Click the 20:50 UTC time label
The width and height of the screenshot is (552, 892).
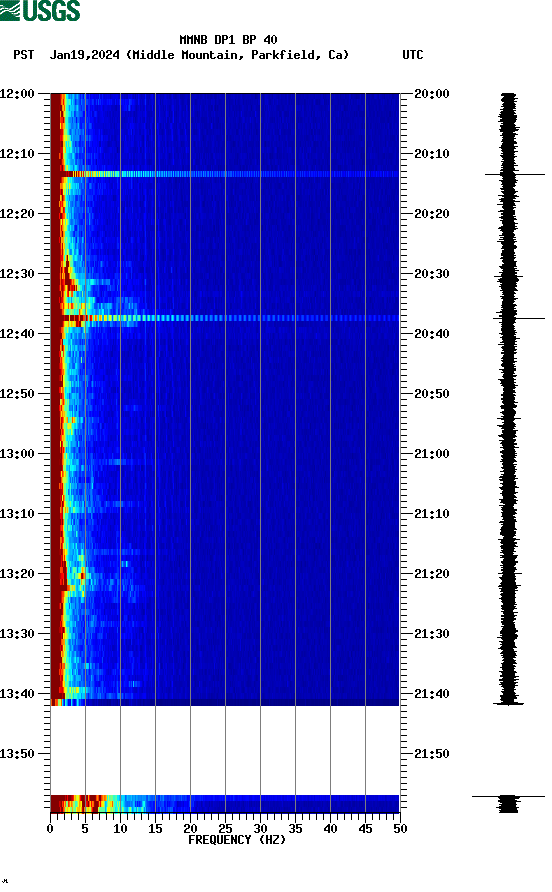[x=432, y=394]
